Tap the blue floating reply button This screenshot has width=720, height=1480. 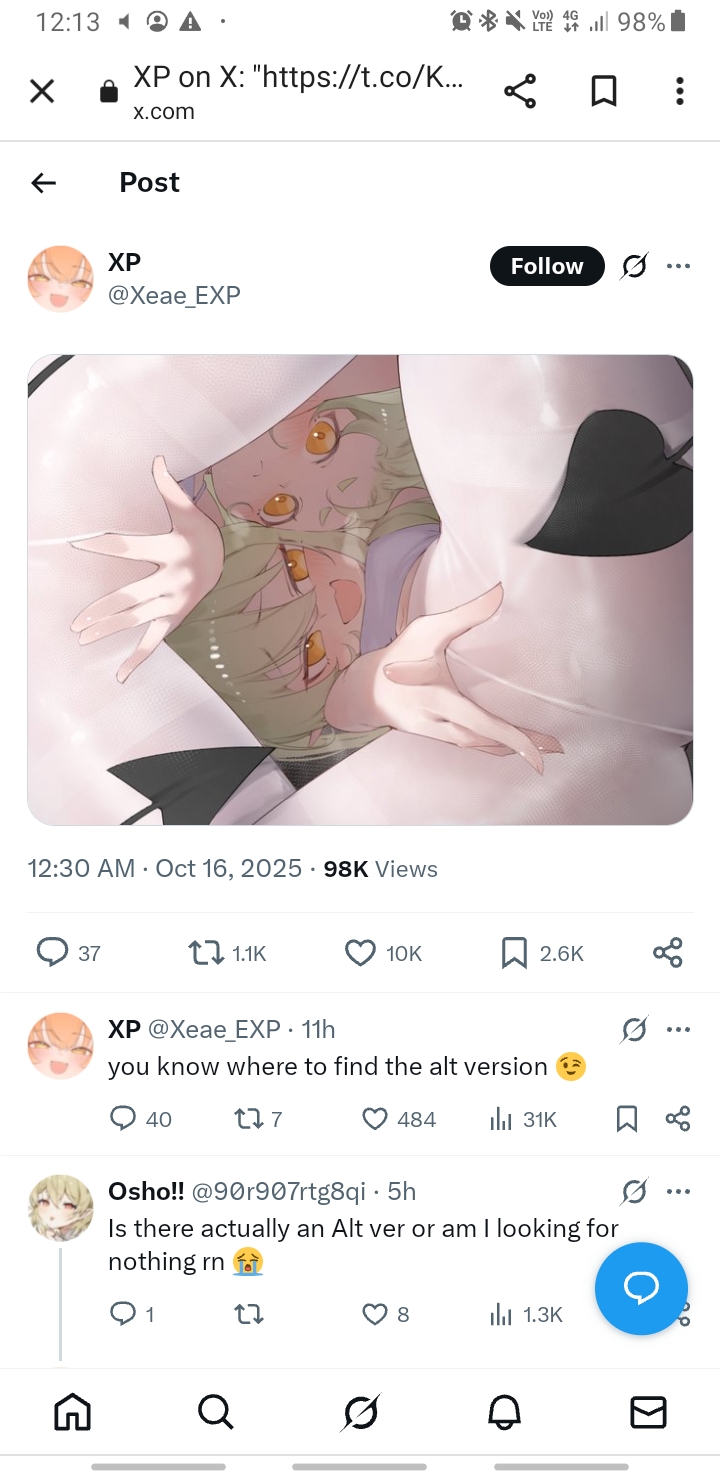pos(641,1289)
